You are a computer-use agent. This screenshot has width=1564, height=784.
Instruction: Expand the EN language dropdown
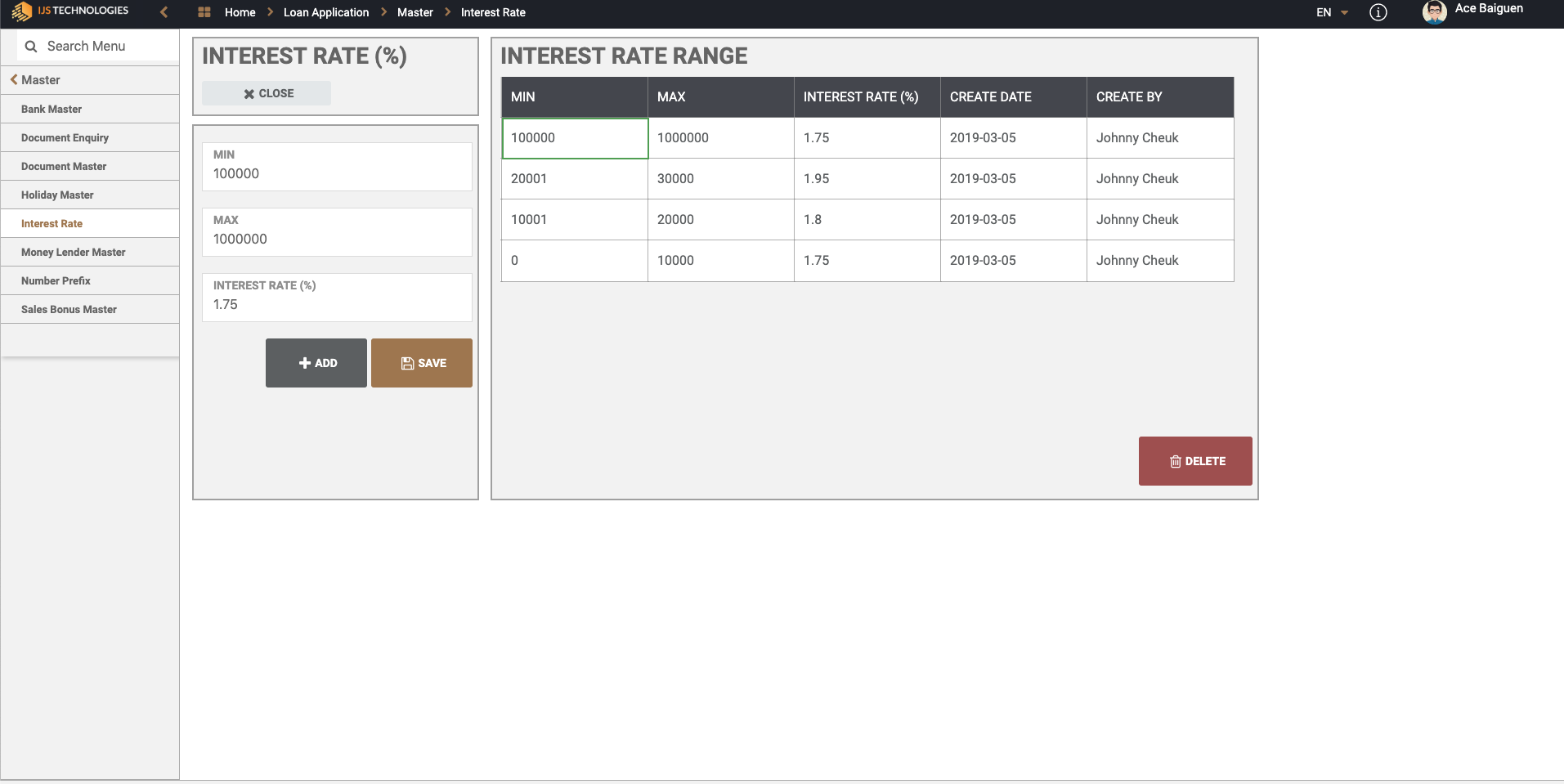coord(1332,12)
